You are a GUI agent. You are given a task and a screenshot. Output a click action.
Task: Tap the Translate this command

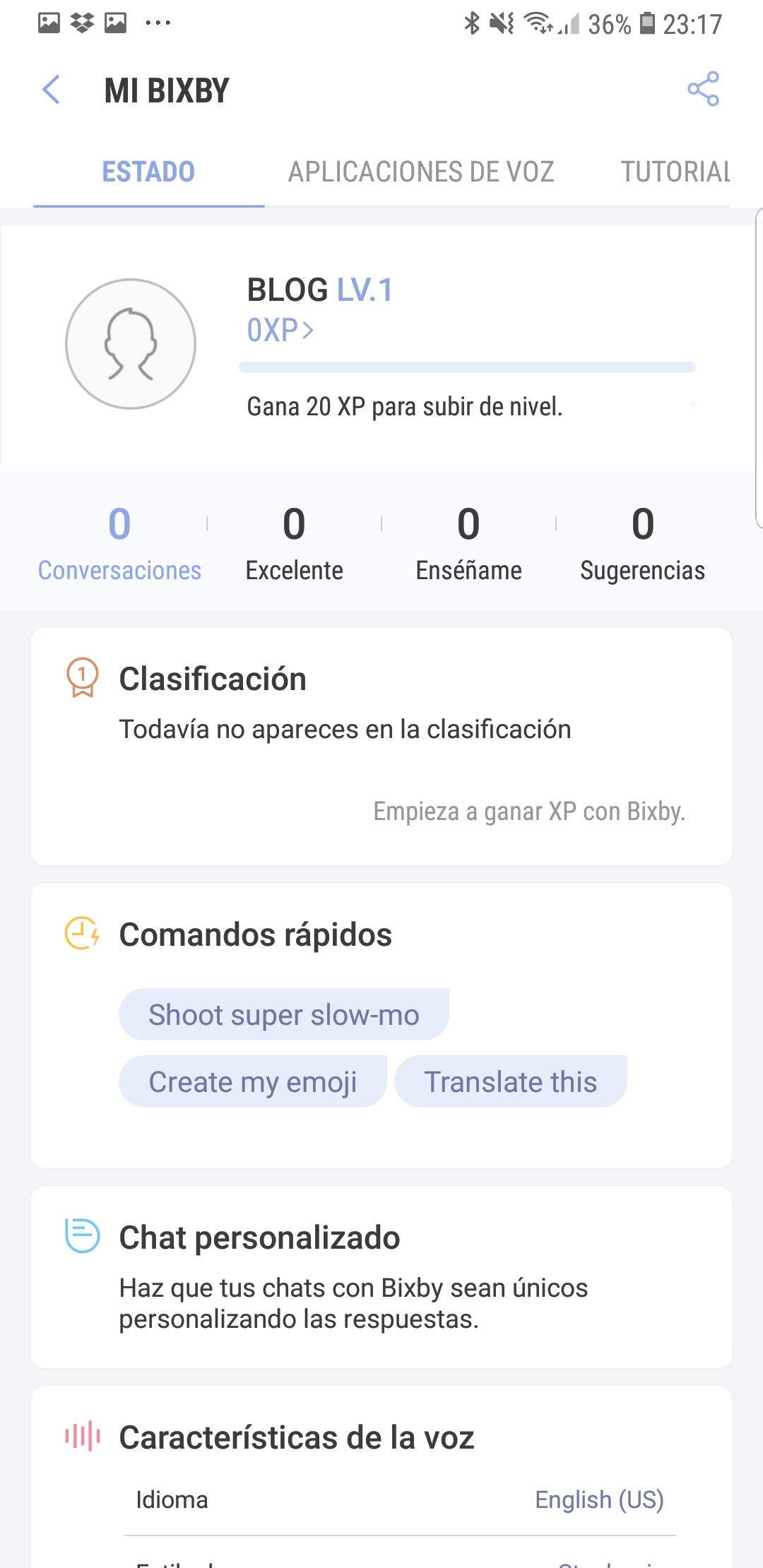click(511, 1082)
